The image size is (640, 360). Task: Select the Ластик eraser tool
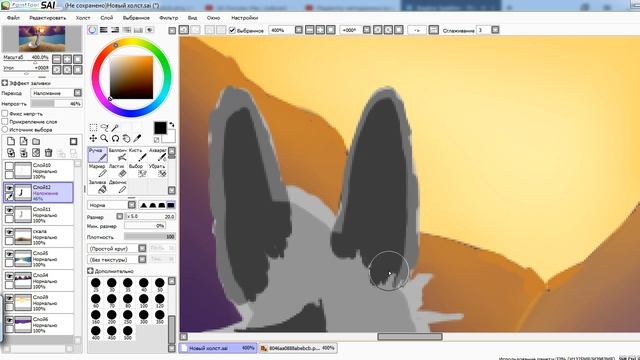tap(118, 171)
